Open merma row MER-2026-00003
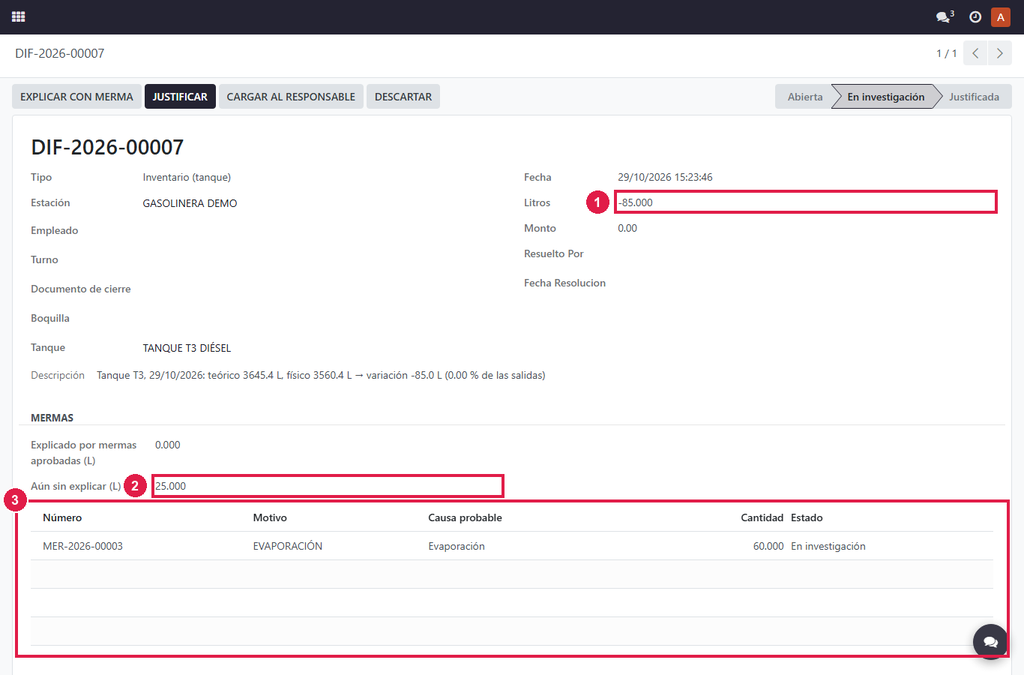 (511, 546)
